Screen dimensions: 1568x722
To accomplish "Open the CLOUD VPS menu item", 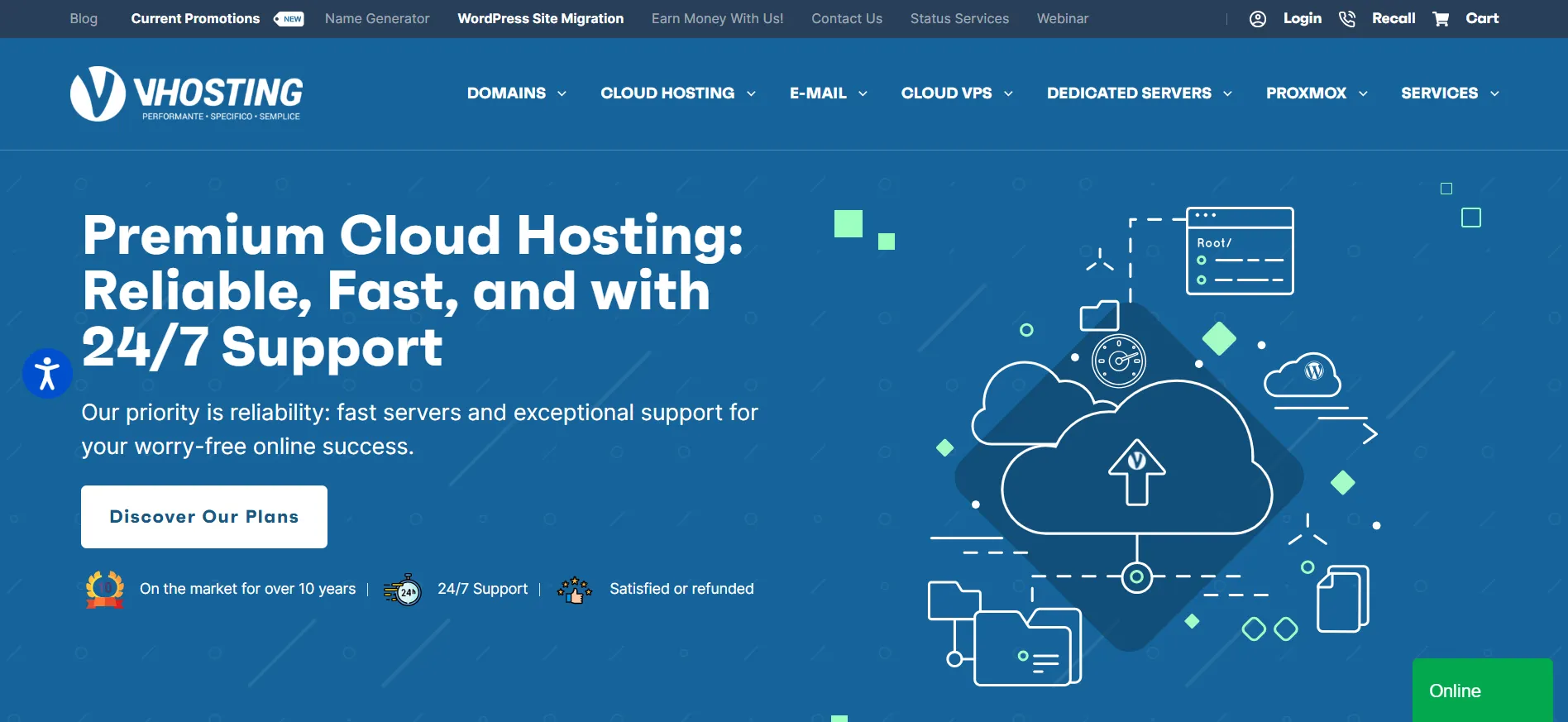I will [946, 93].
